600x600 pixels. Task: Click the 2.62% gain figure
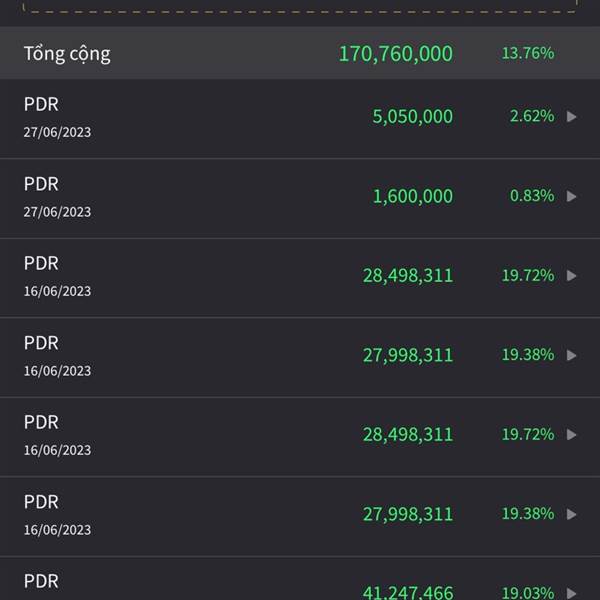point(532,116)
